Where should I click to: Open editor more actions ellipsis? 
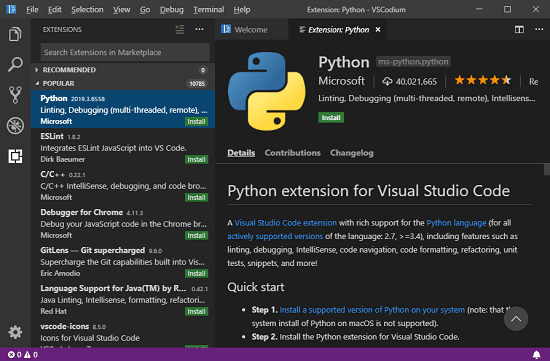[539, 29]
